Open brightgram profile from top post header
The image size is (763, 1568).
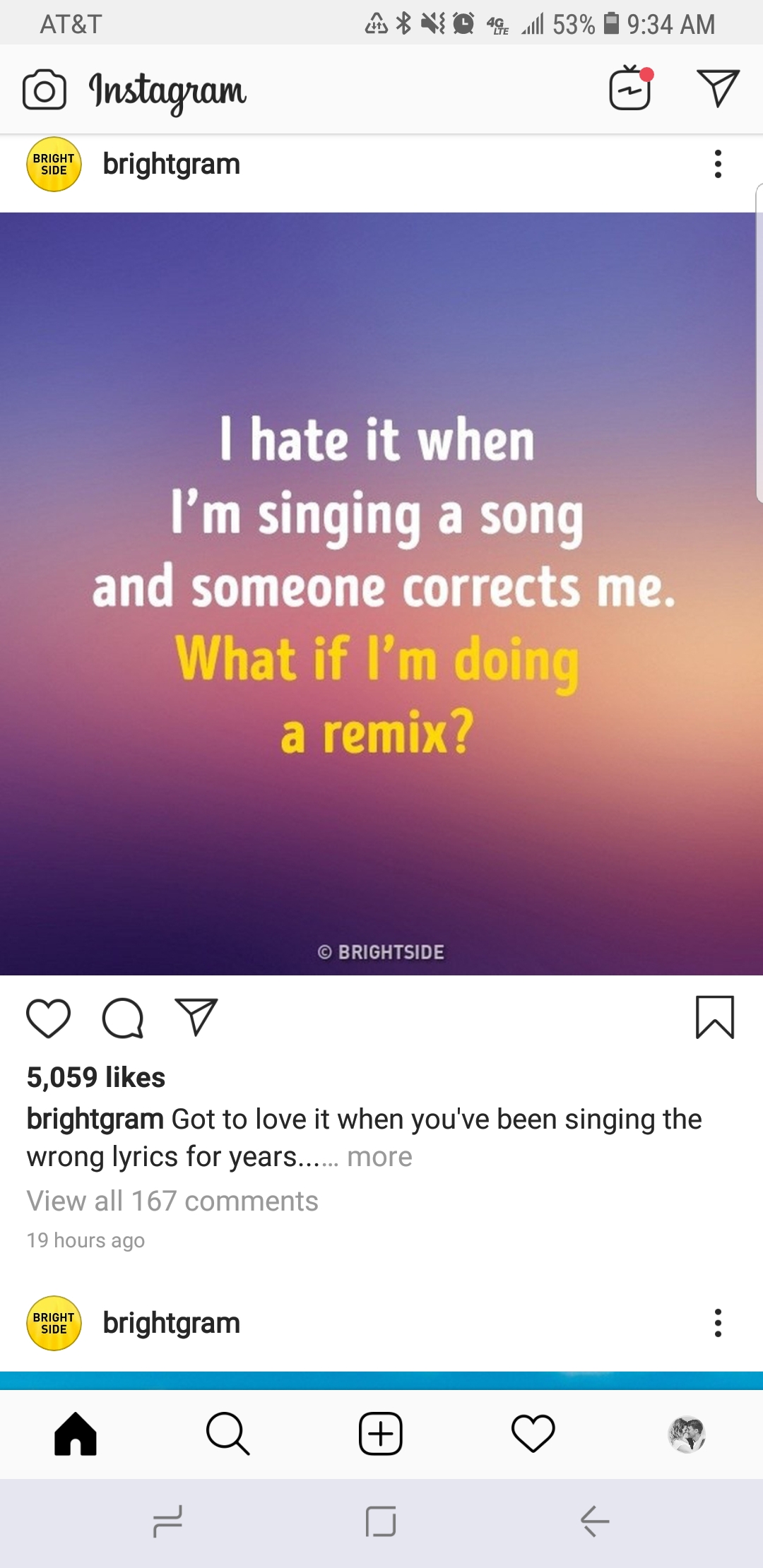point(171,165)
